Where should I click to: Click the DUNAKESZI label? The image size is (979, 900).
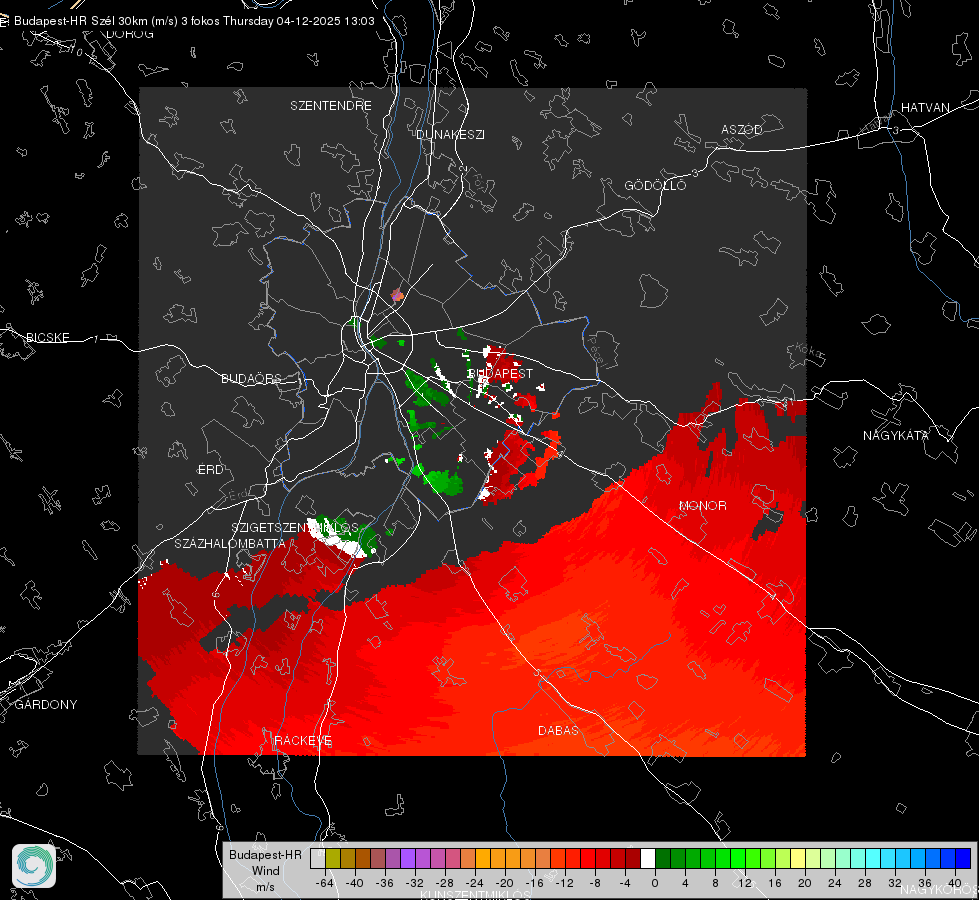pyautogui.click(x=450, y=135)
